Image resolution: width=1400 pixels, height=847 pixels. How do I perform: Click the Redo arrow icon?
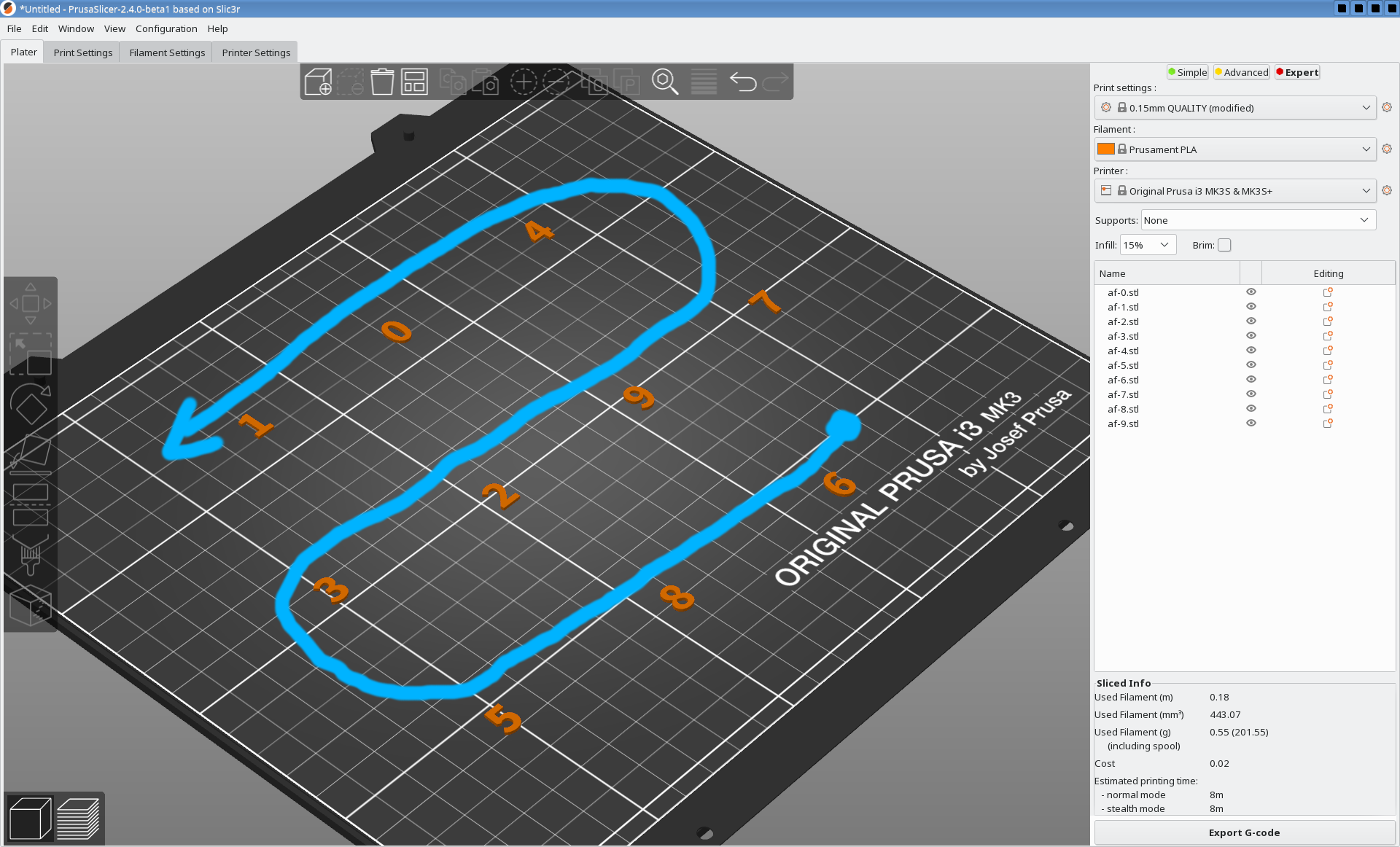(775, 82)
